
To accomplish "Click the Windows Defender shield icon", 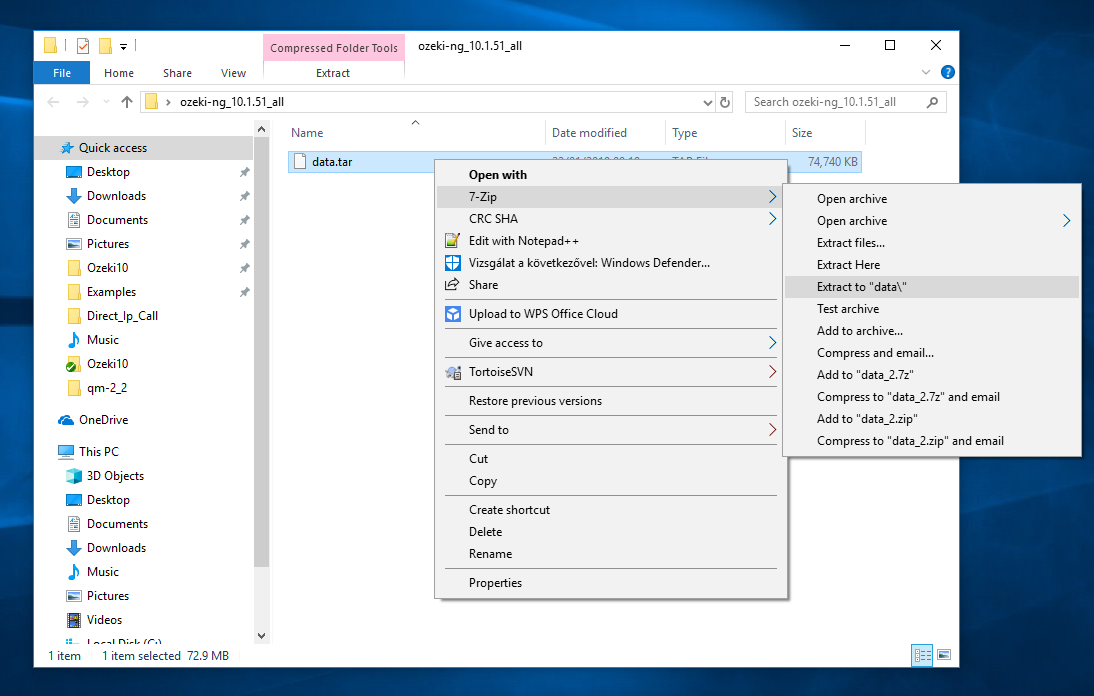I will tap(452, 263).
